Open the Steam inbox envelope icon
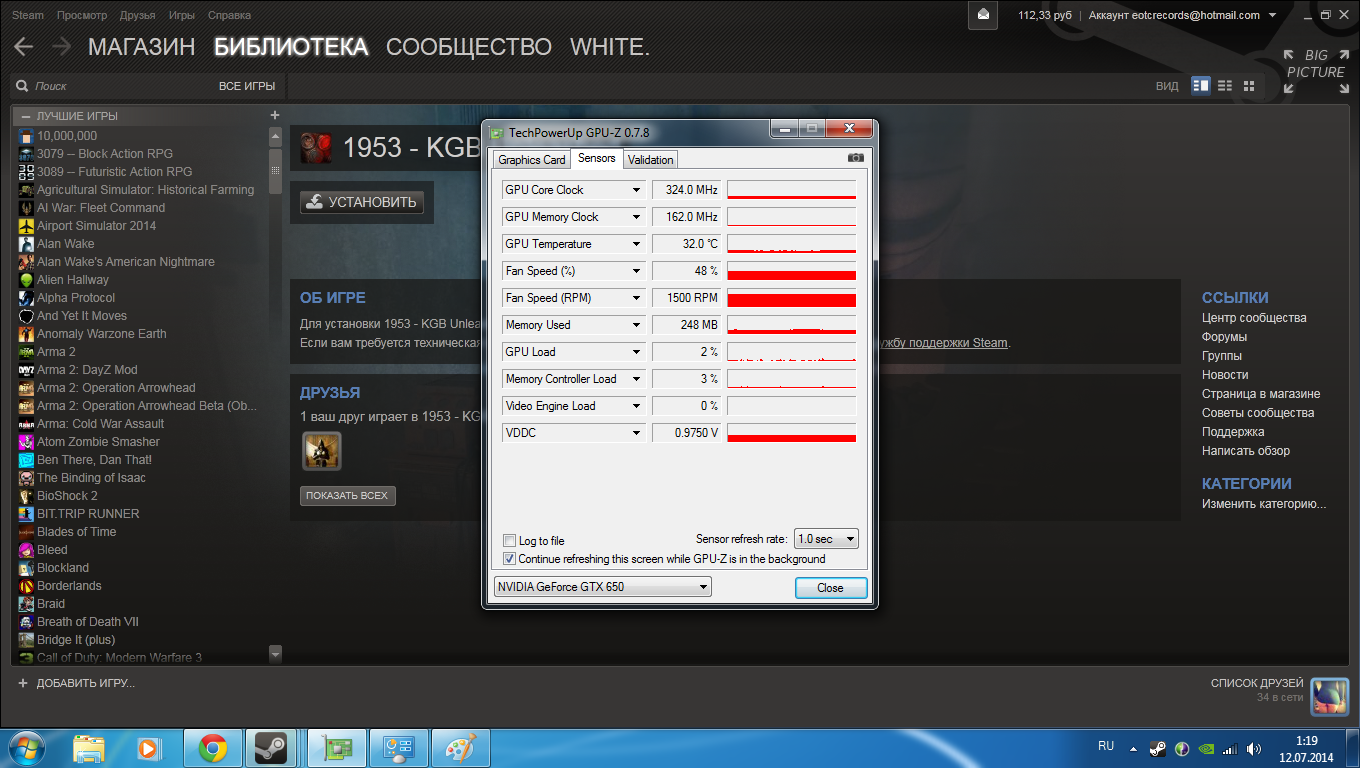Image resolution: width=1360 pixels, height=768 pixels. point(983,15)
